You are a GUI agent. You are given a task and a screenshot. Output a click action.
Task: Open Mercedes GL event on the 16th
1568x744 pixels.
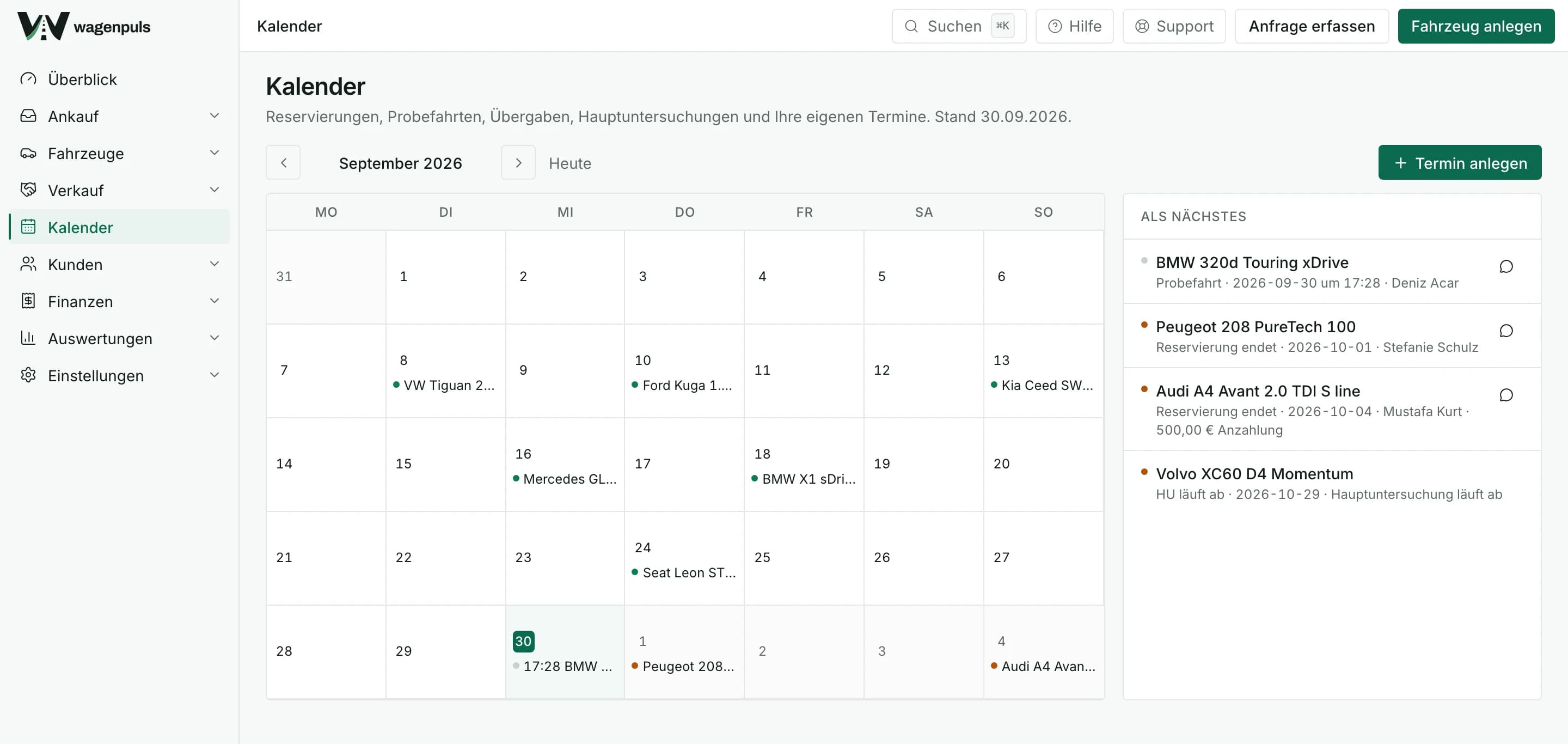point(565,479)
